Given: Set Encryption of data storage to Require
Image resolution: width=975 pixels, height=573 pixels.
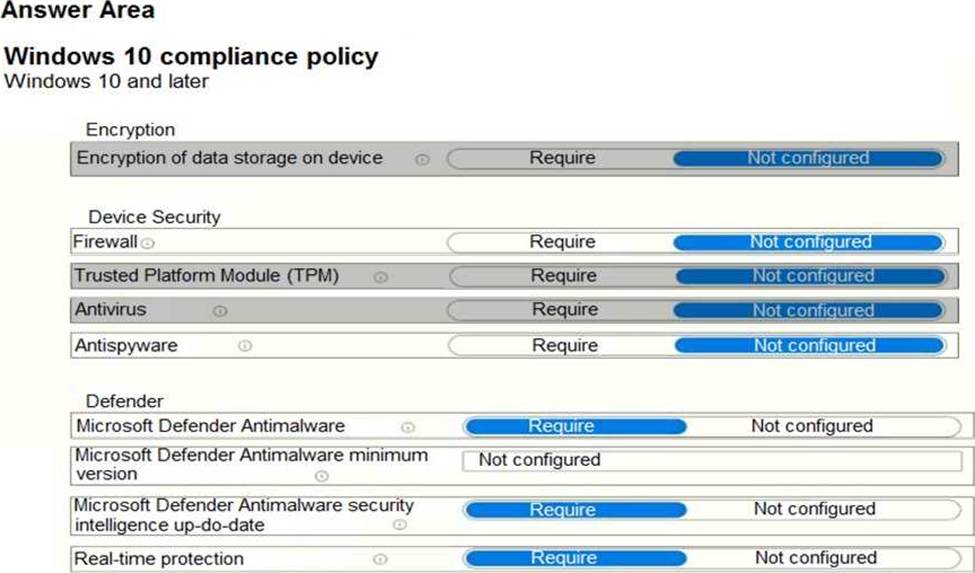Looking at the screenshot, I should (x=562, y=158).
